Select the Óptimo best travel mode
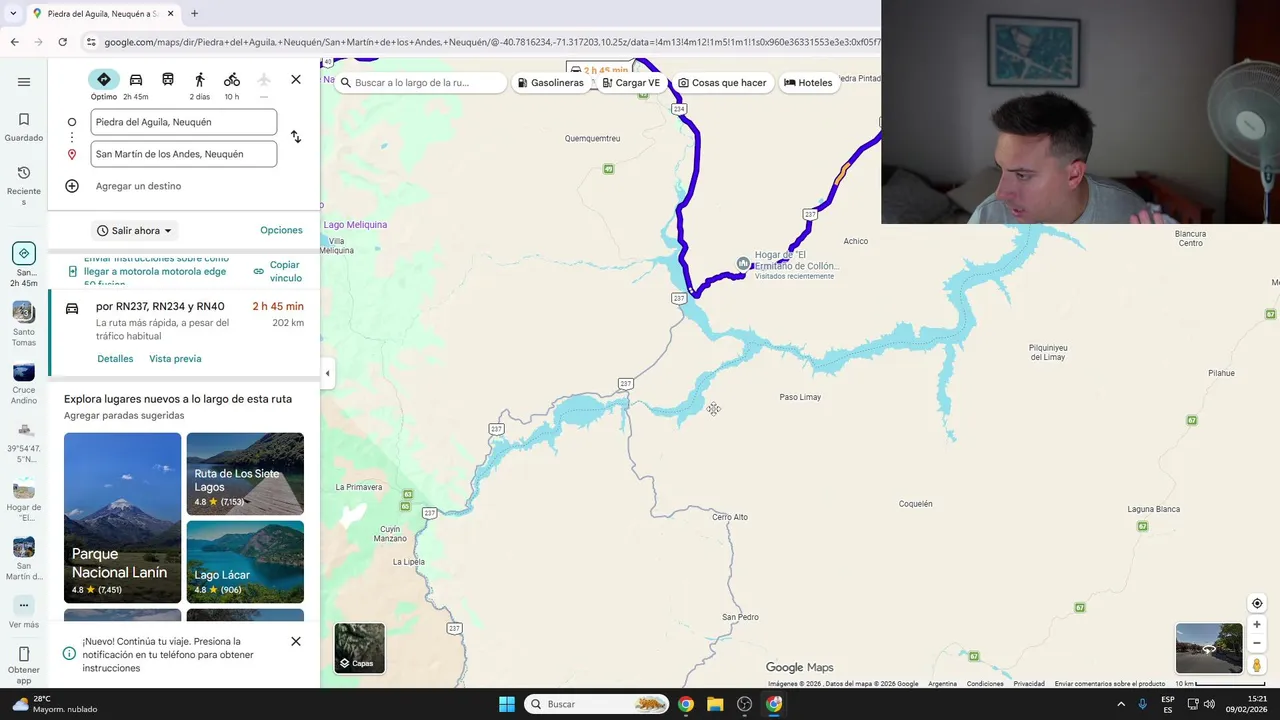The height and width of the screenshot is (720, 1280). coord(104,80)
